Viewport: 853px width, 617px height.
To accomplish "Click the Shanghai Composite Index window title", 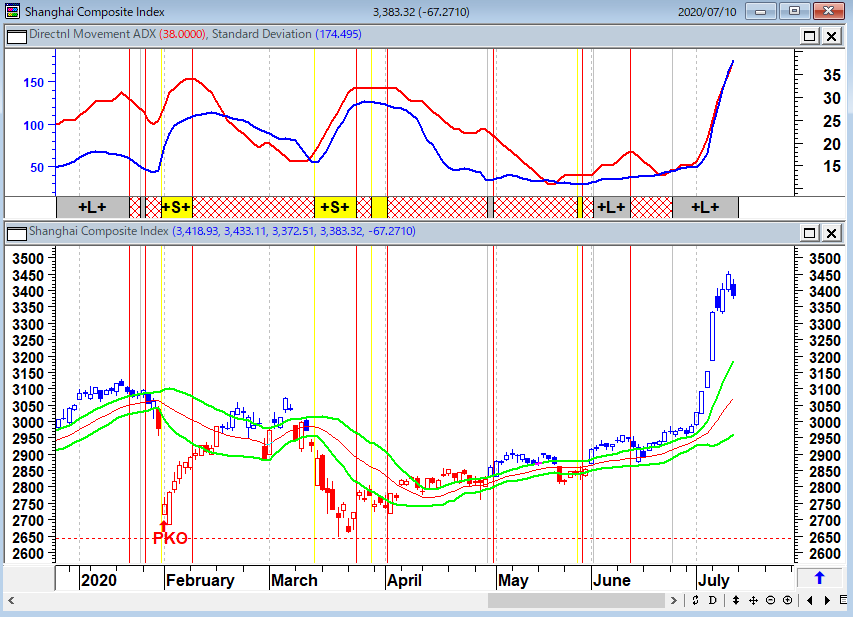I will coord(95,11).
